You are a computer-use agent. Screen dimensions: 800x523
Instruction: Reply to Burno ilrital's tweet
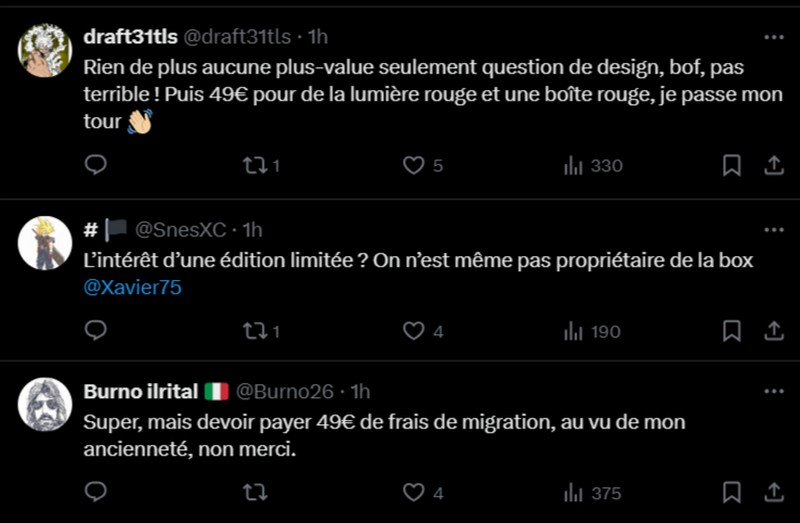pyautogui.click(x=95, y=492)
